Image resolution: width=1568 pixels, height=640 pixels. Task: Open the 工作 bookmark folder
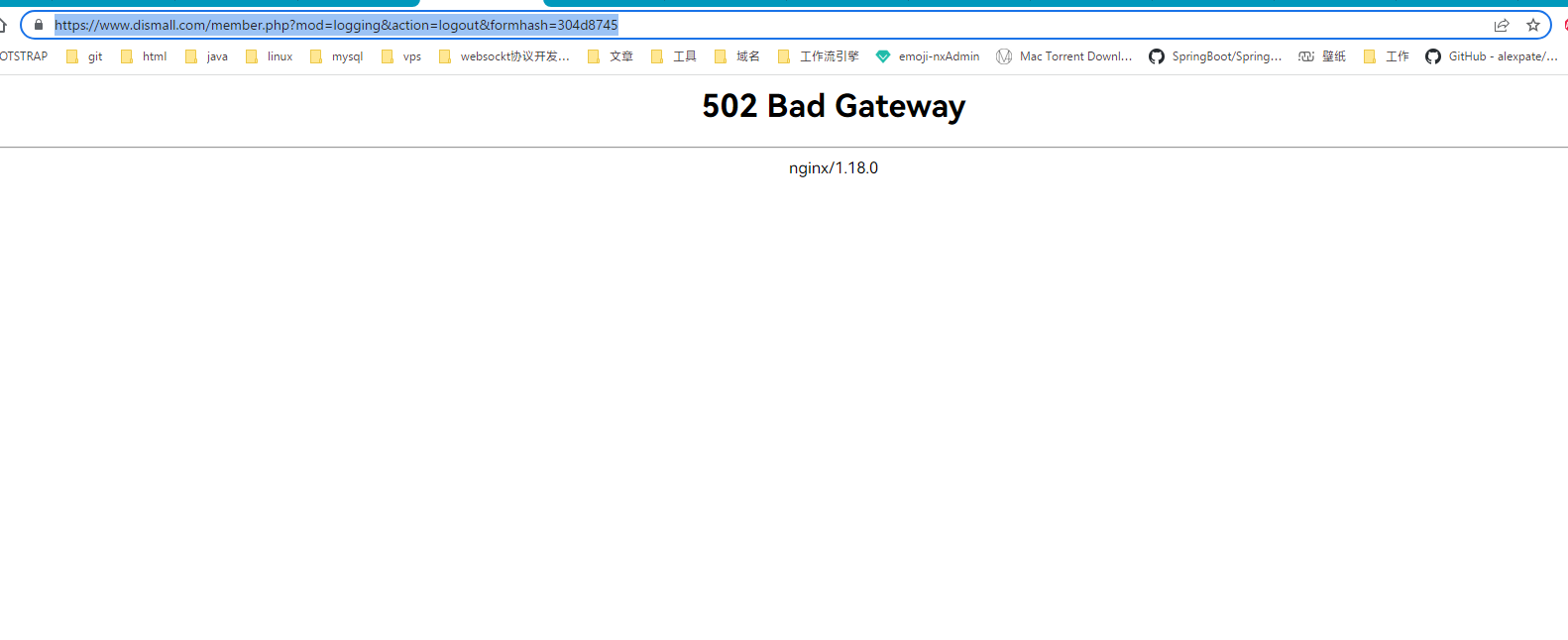click(1386, 56)
